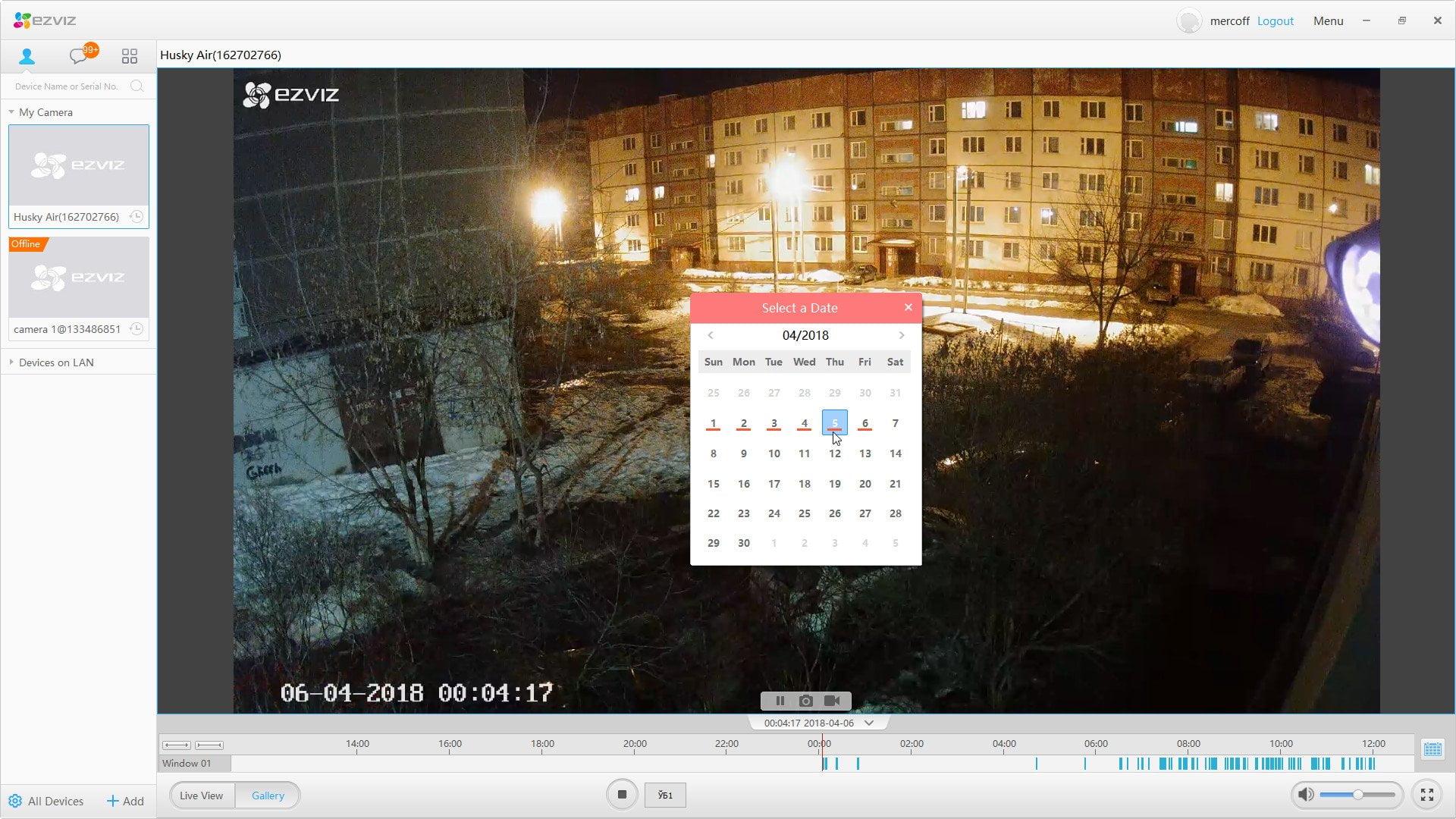Image resolution: width=1456 pixels, height=819 pixels.
Task: Select April 6 in the calendar
Action: pos(864,423)
